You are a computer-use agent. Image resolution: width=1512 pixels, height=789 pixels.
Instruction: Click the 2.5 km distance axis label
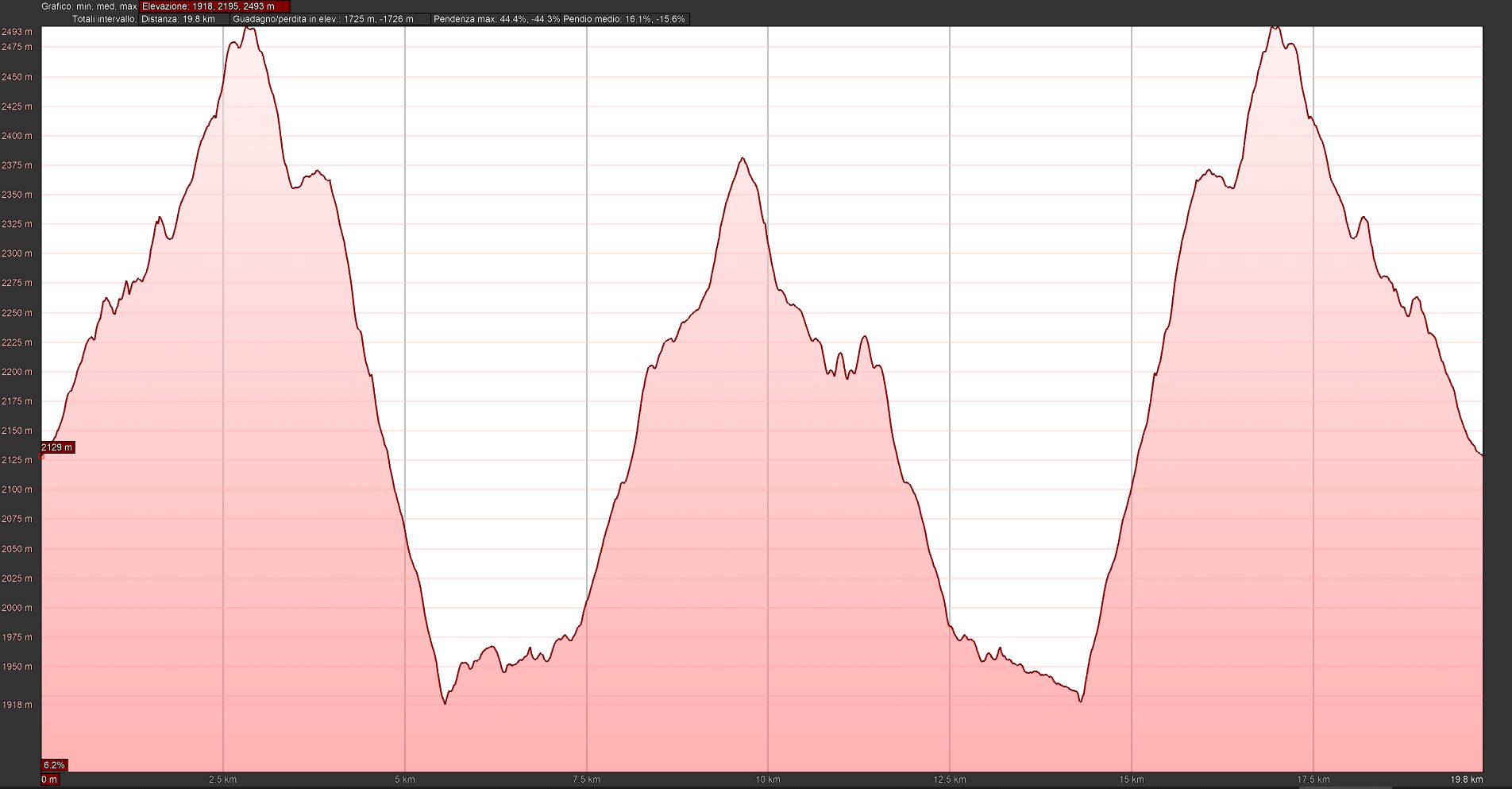pos(223,779)
